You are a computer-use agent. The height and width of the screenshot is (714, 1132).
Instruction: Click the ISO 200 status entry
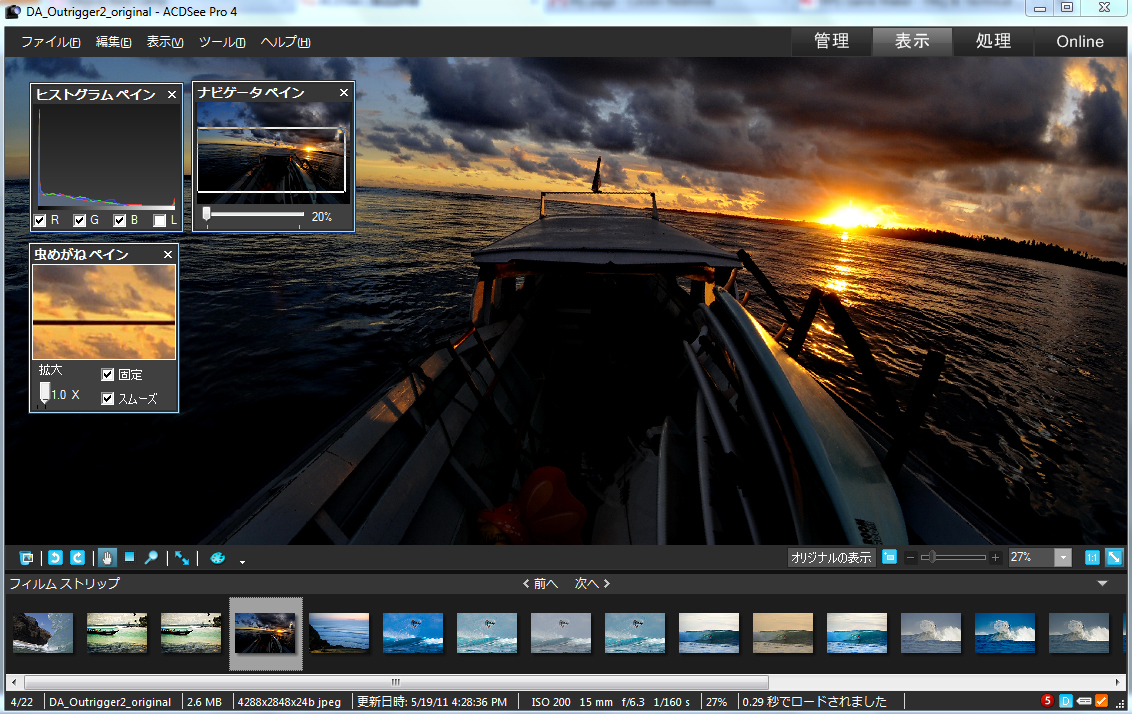pos(551,702)
